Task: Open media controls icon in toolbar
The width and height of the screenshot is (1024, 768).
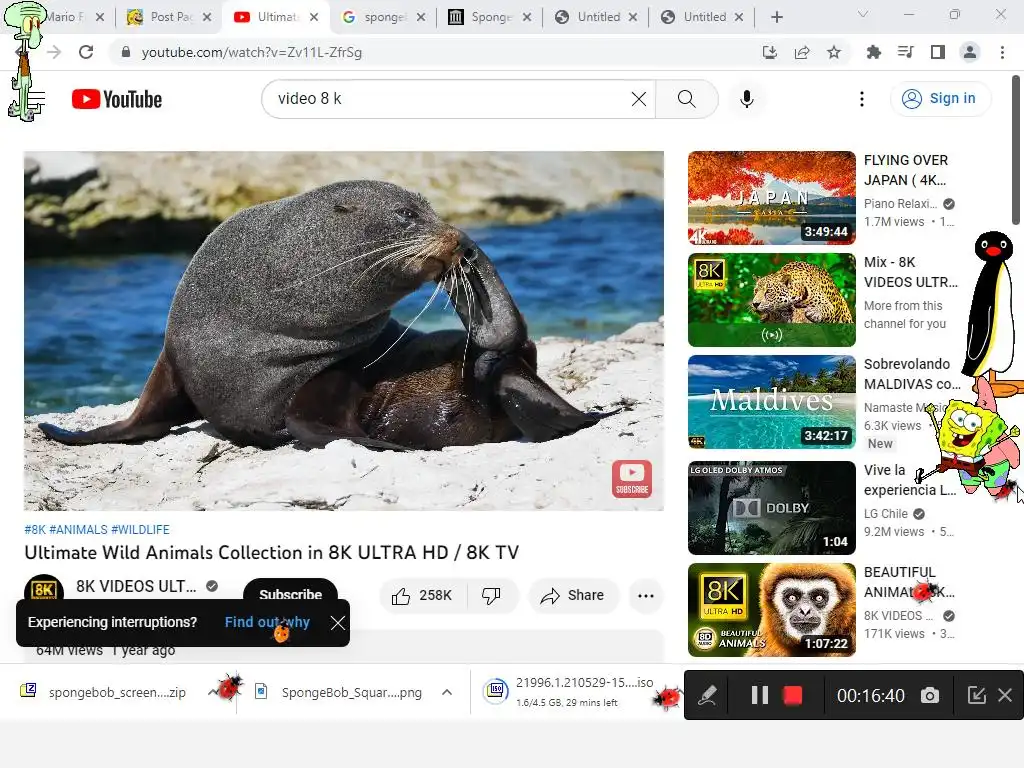Action: point(906,52)
